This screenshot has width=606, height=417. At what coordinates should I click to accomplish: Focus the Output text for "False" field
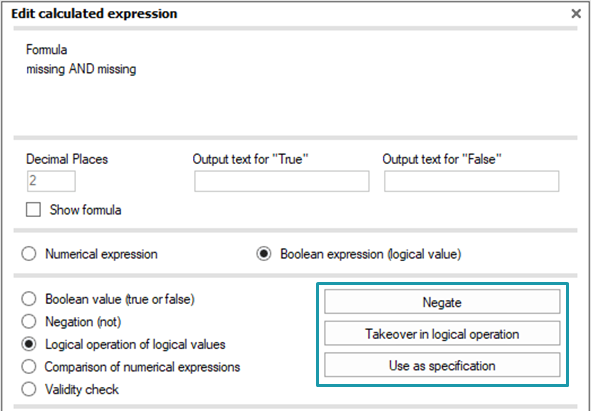pyautogui.click(x=472, y=181)
